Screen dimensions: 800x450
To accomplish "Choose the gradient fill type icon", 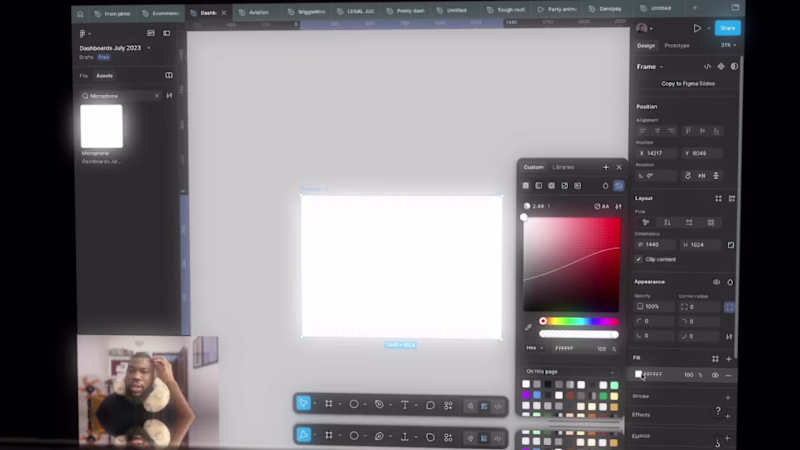I will pyautogui.click(x=539, y=186).
